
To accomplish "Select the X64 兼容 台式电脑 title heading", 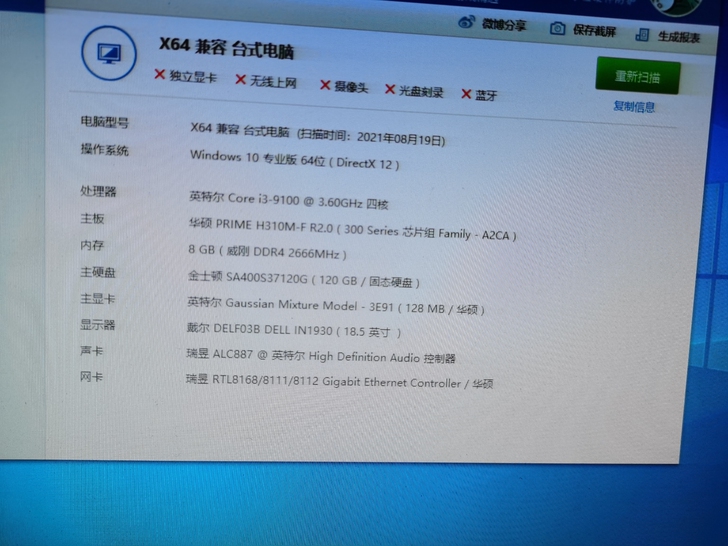I will pyautogui.click(x=227, y=48).
